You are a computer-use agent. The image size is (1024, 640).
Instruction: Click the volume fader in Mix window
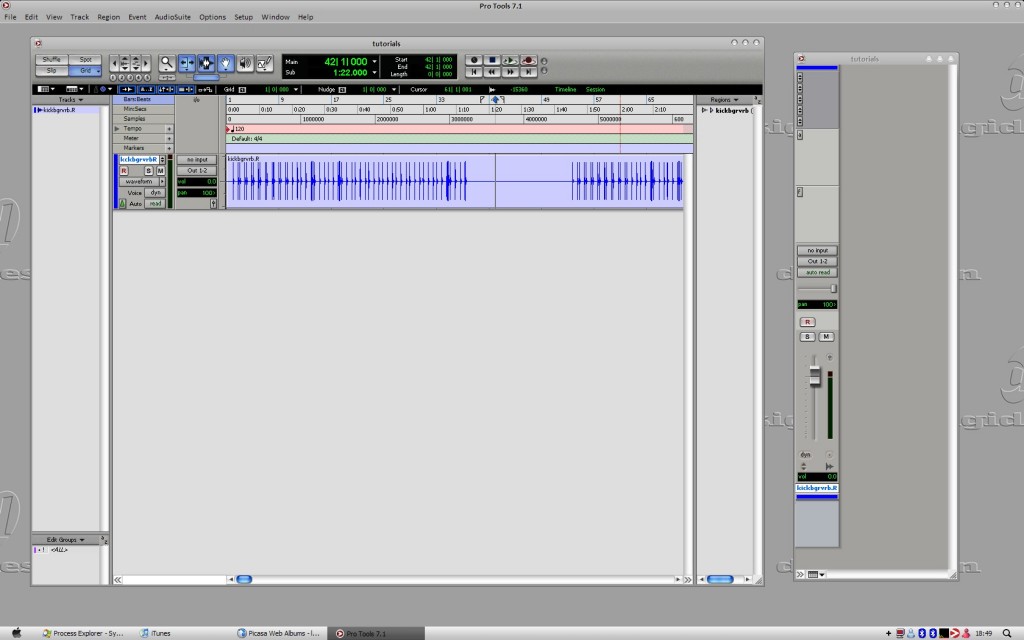[814, 375]
